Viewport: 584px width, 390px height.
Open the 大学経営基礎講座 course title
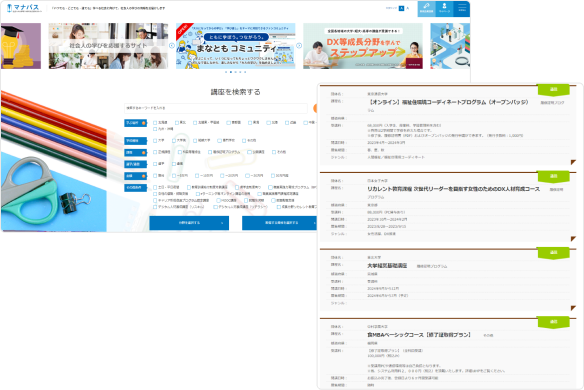point(387,266)
